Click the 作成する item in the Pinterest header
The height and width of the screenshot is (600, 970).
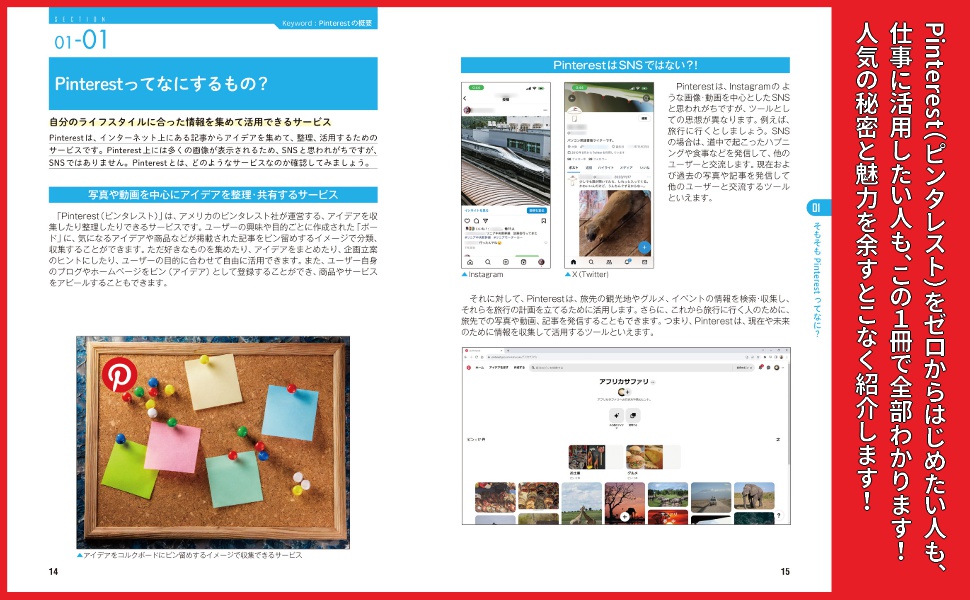(x=520, y=367)
